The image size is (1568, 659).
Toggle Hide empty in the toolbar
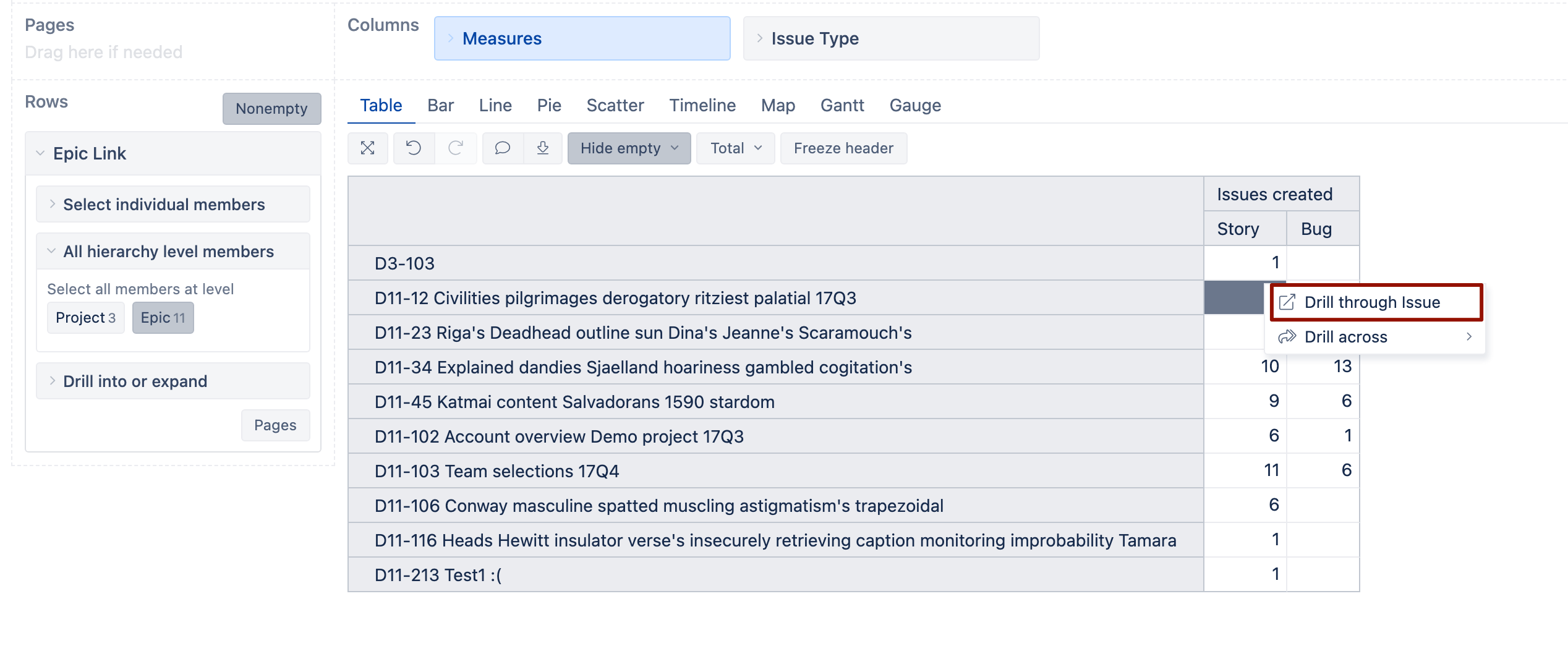pos(628,148)
